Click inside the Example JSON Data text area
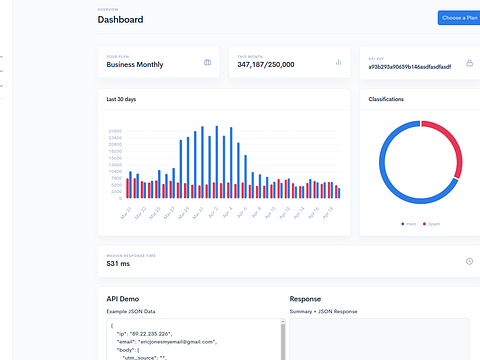Screen dimensions: 480x360 click(193, 339)
